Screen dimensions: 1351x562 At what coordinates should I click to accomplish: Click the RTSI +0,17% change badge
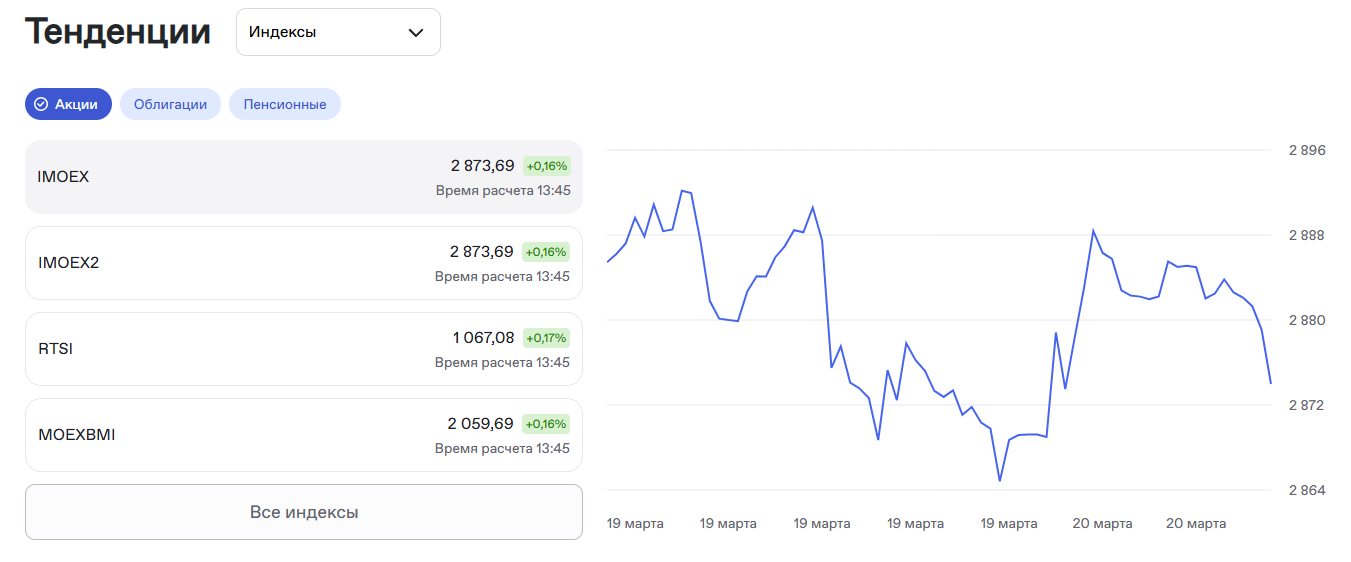point(546,338)
